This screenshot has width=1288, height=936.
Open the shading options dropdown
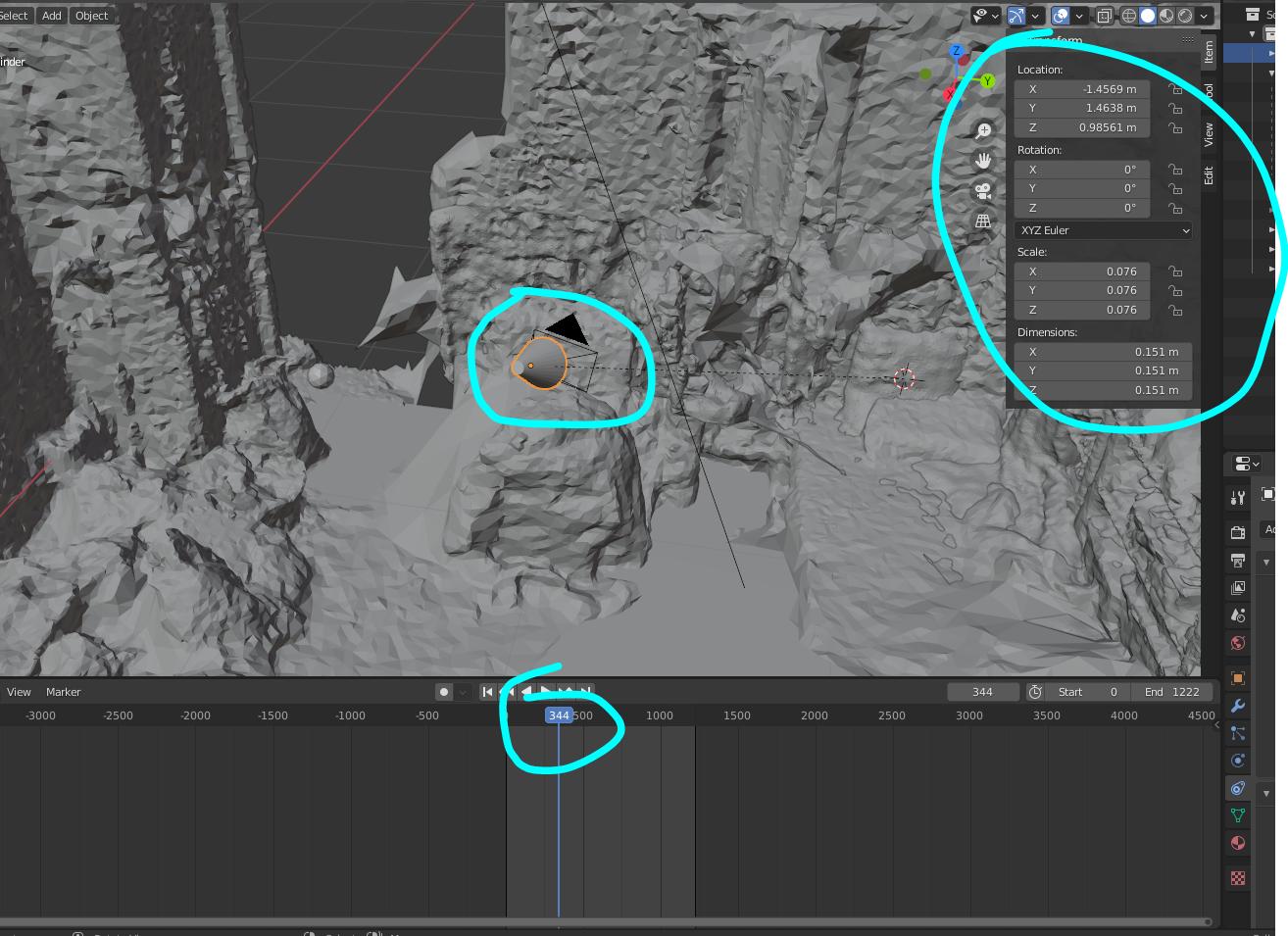[1204, 16]
